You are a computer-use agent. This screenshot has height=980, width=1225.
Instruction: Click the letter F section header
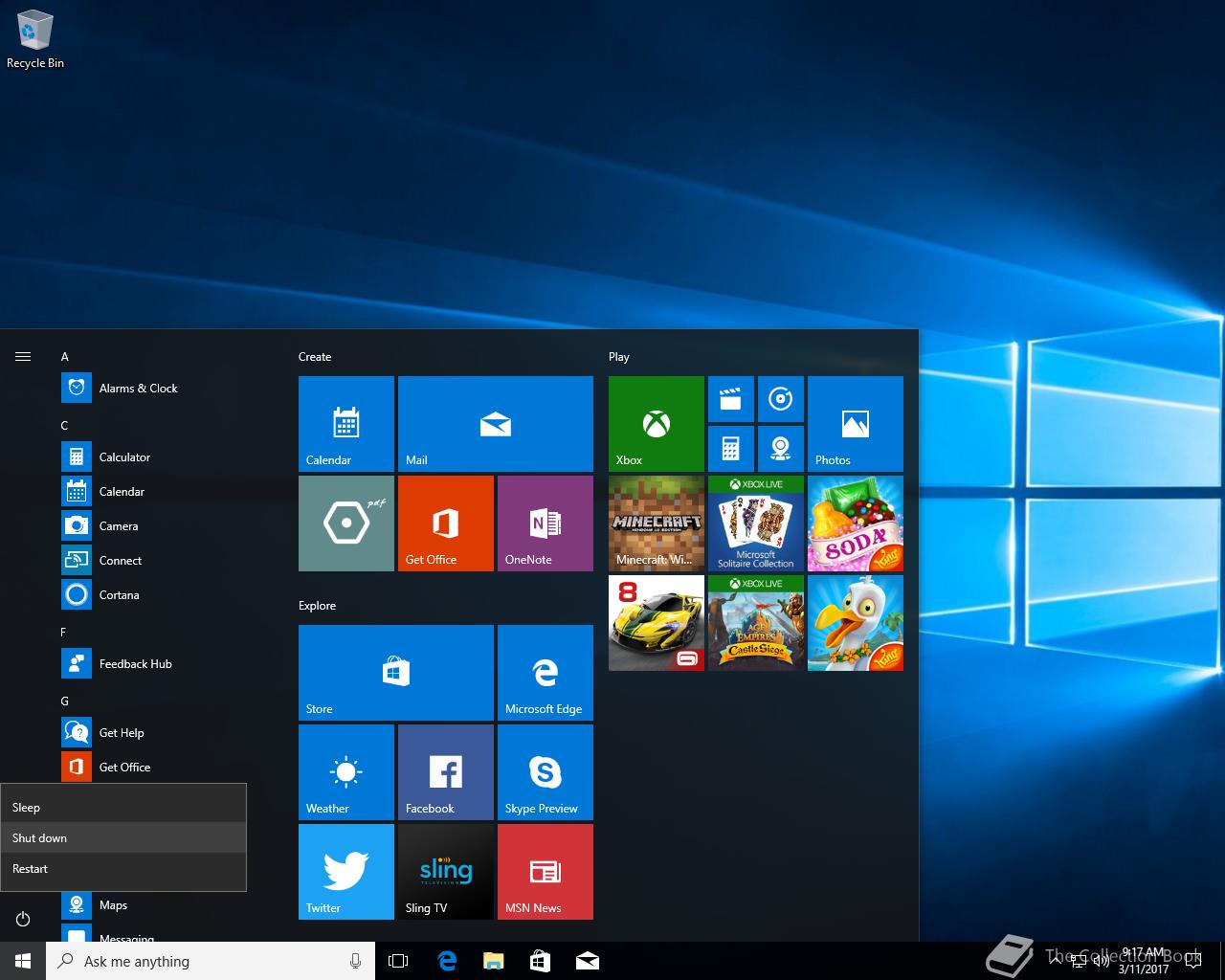64,633
